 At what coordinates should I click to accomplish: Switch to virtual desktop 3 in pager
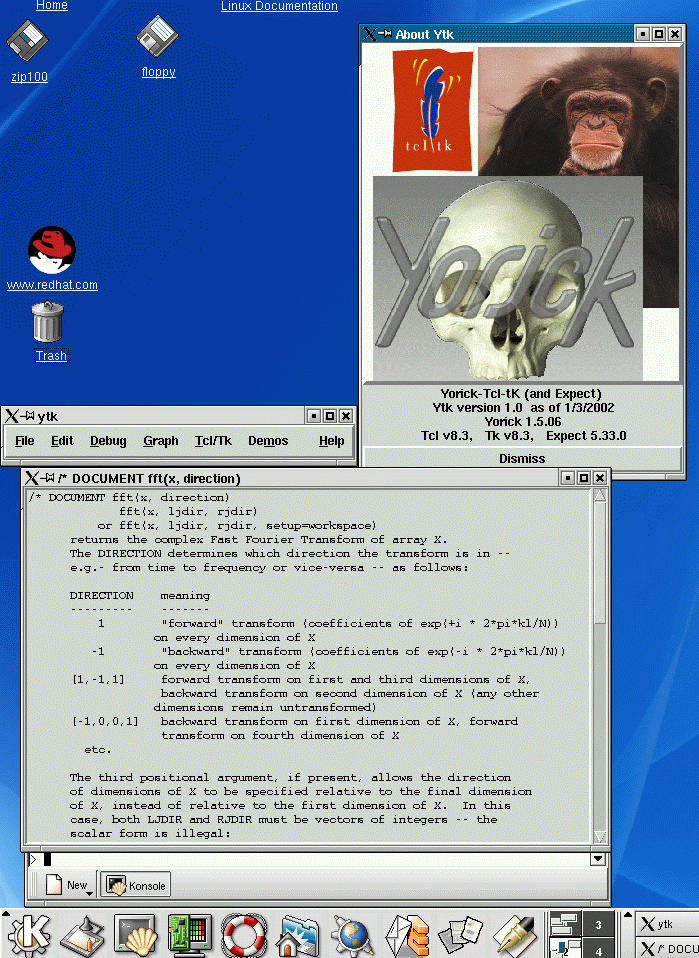click(599, 925)
